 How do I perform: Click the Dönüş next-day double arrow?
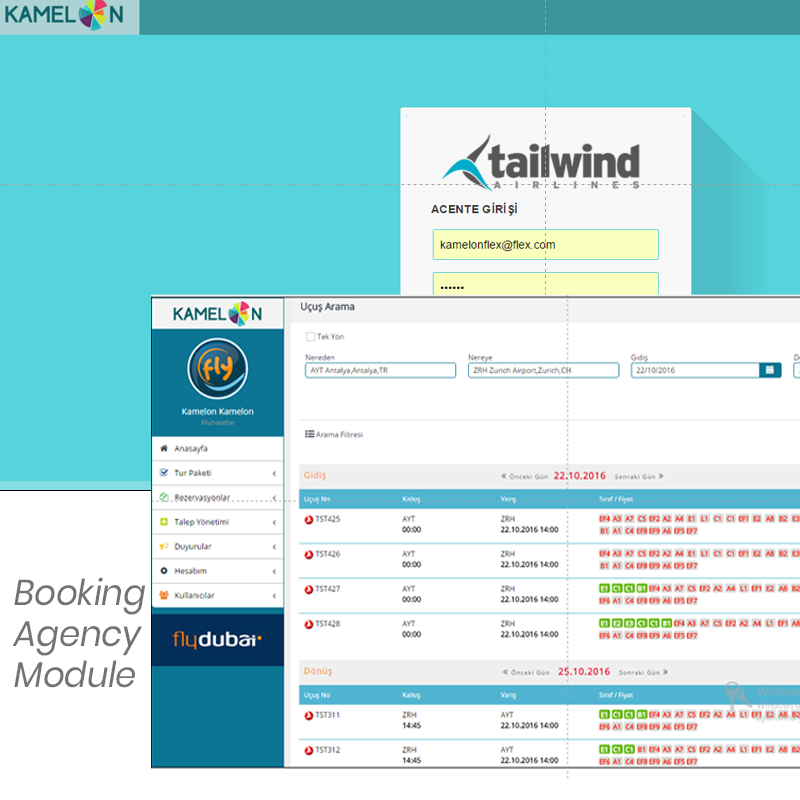pyautogui.click(x=665, y=672)
